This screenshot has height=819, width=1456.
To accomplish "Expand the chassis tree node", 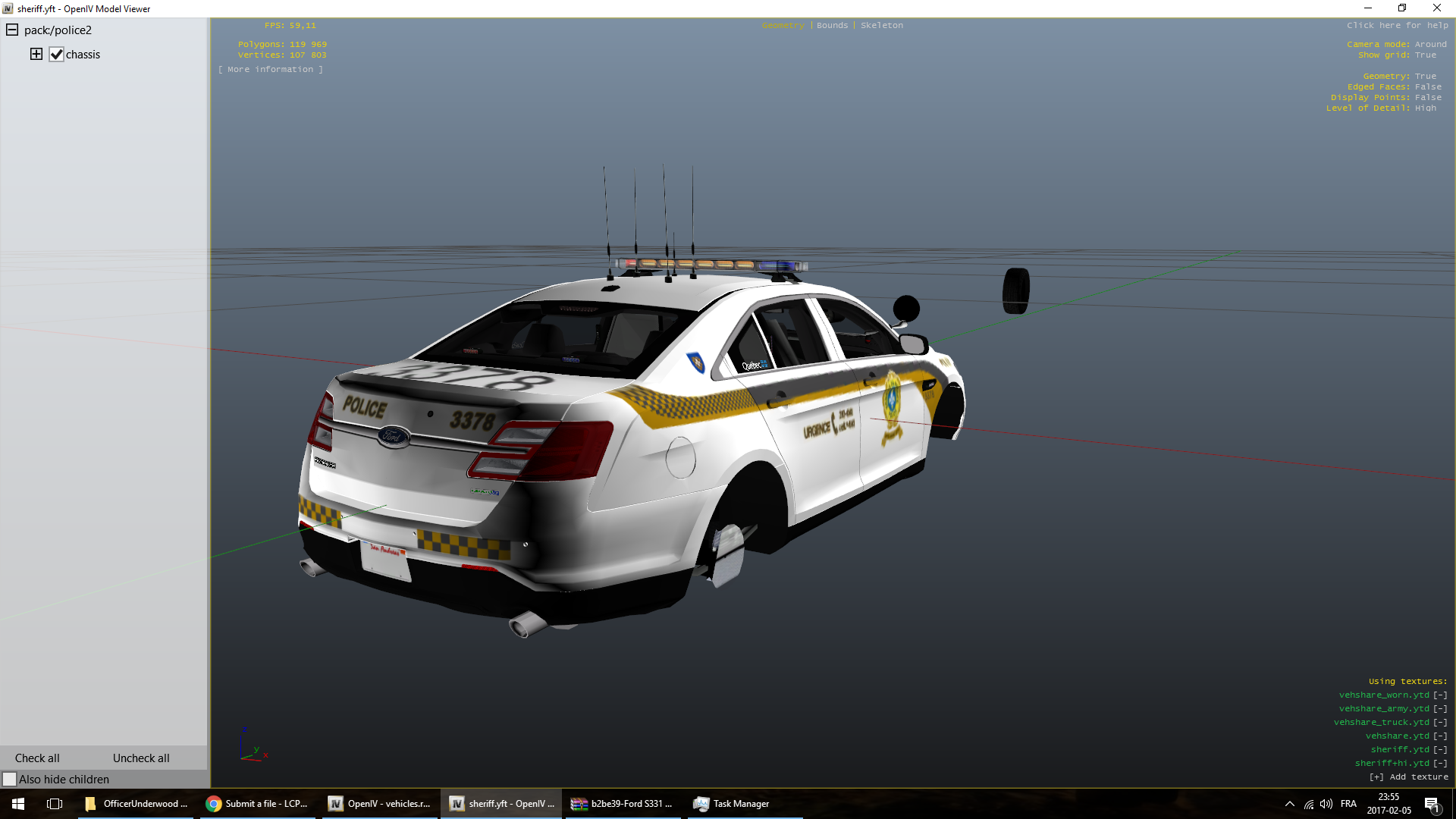I will [36, 54].
